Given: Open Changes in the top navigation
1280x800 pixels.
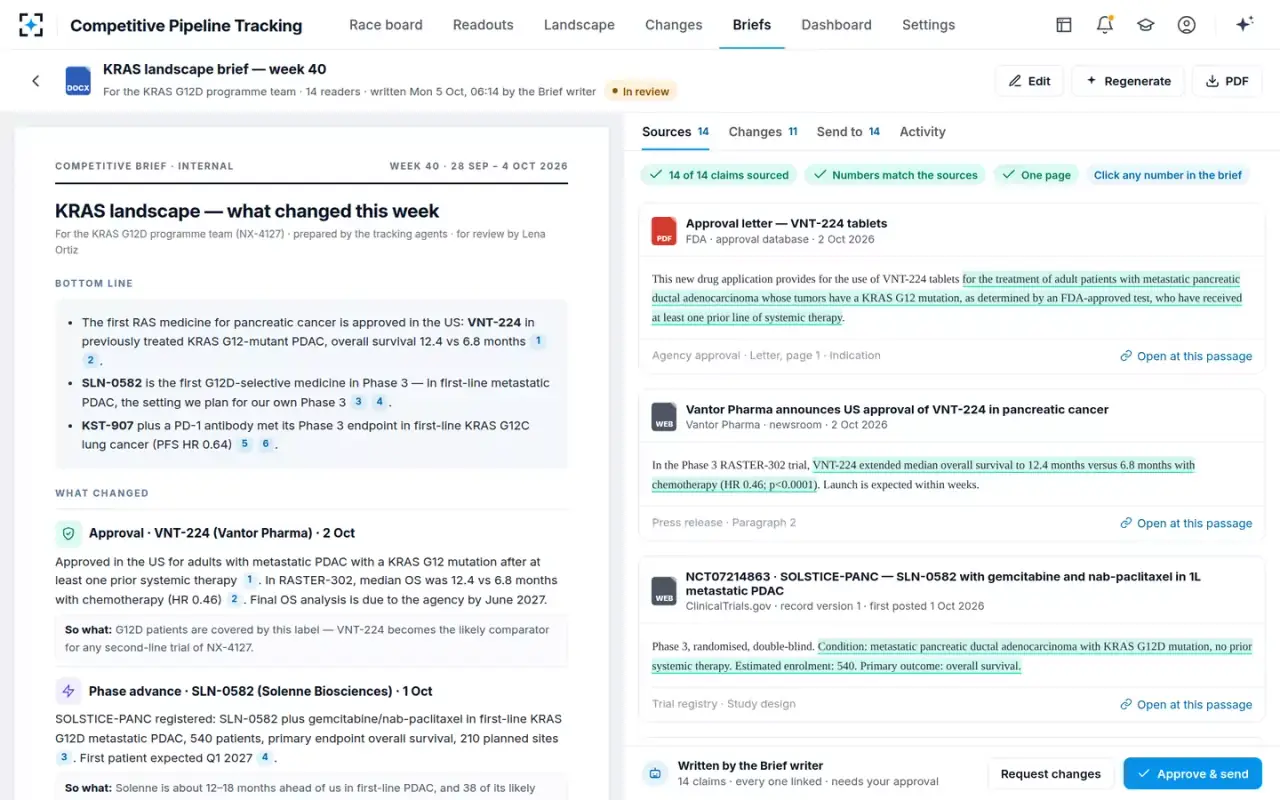Looking at the screenshot, I should tap(674, 25).
